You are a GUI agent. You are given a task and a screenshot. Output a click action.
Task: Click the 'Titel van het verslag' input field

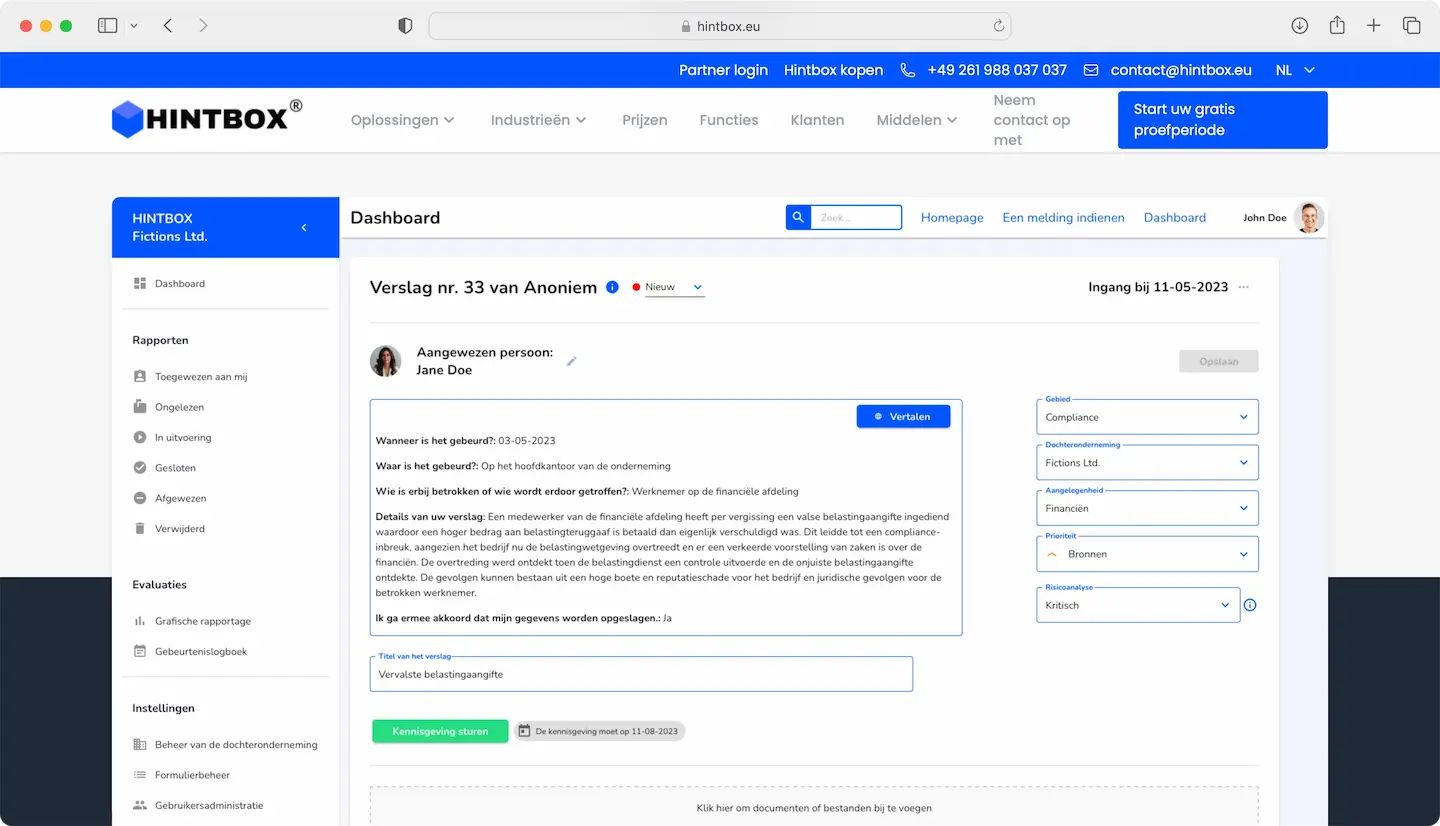tap(641, 674)
